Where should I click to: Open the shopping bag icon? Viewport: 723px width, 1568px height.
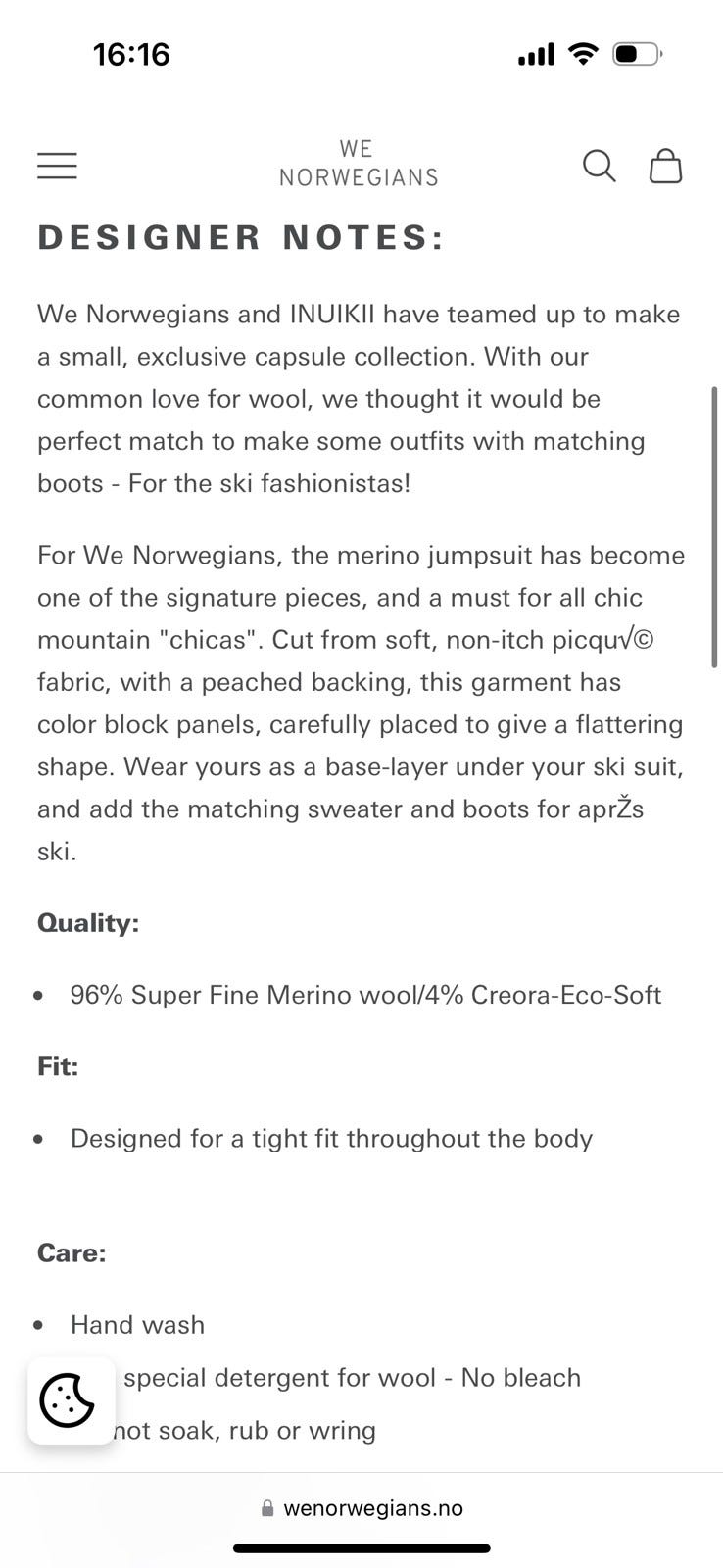point(665,166)
